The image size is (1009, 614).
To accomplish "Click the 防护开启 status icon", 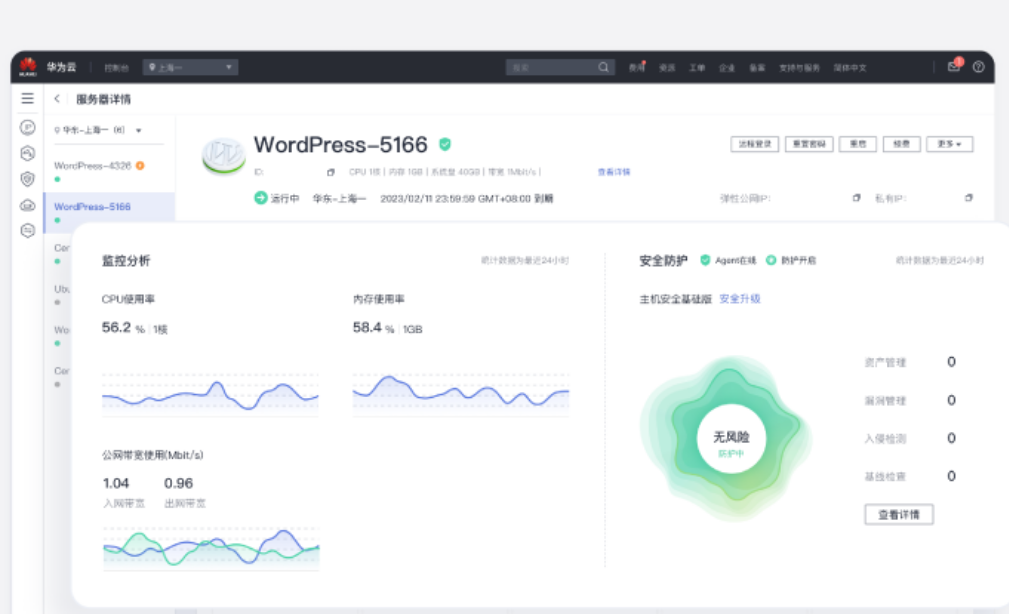I will tap(771, 260).
